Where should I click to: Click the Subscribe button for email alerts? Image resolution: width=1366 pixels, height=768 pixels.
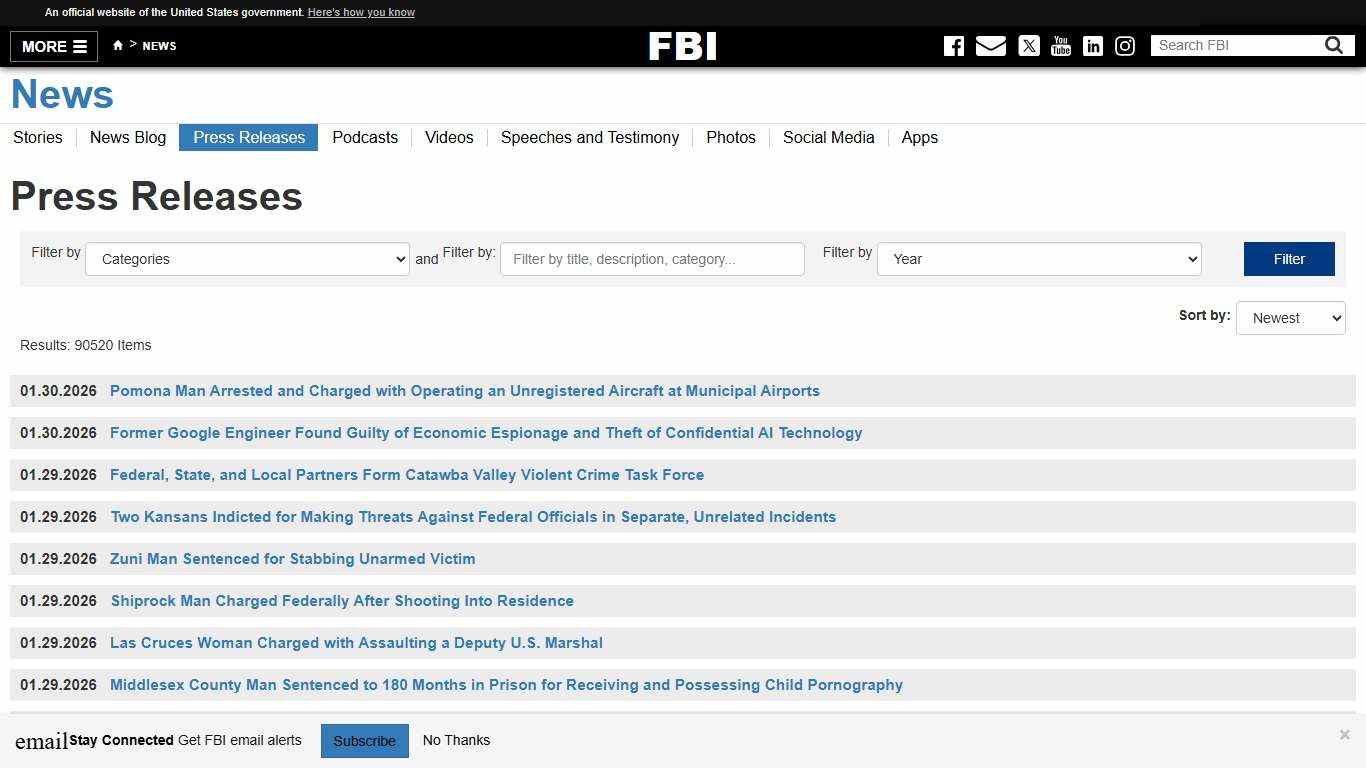[364, 740]
